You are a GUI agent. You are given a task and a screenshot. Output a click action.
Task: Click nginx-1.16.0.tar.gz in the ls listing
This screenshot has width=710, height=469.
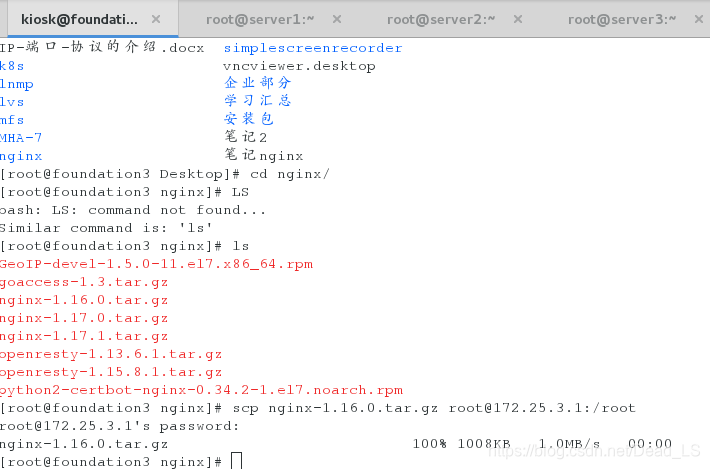[x=84, y=300]
